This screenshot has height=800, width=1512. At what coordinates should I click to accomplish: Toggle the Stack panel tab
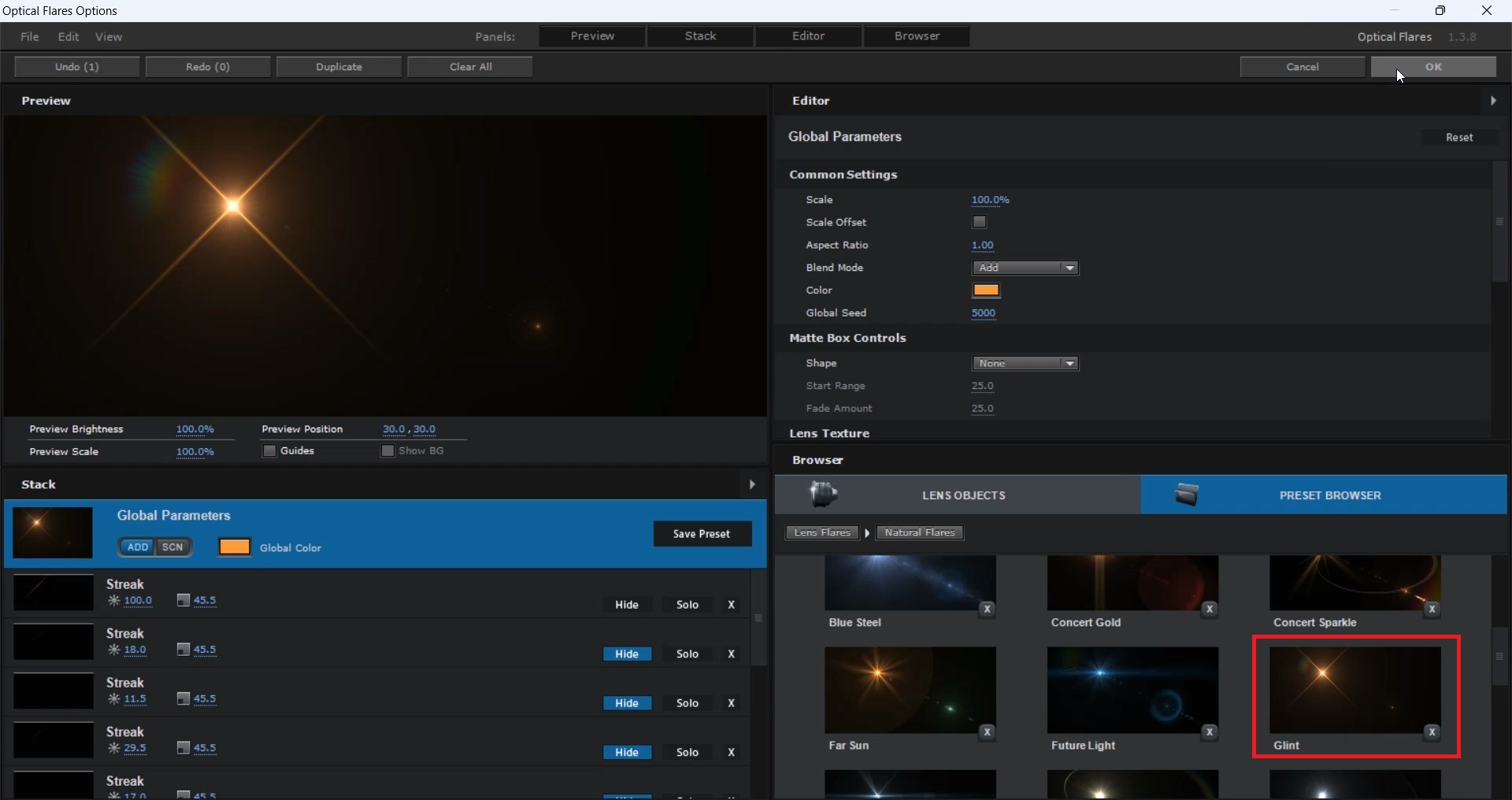click(701, 36)
